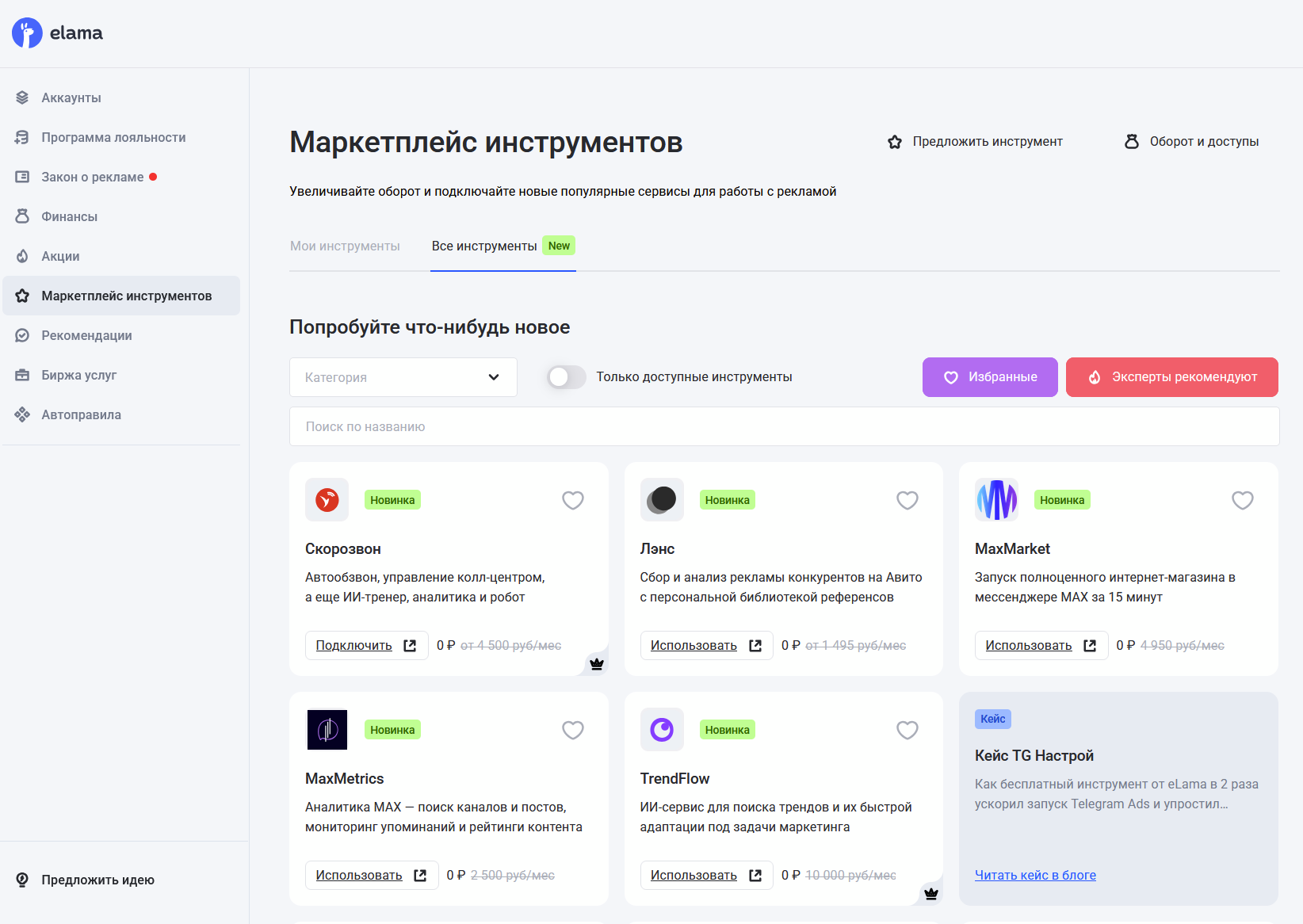Click the Кейс badge label

(x=993, y=719)
